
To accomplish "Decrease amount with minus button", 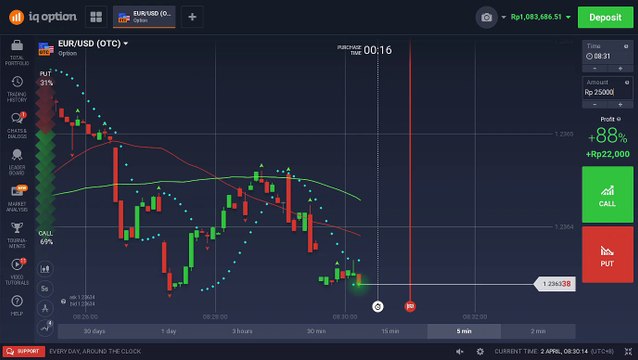I will pyautogui.click(x=595, y=105).
